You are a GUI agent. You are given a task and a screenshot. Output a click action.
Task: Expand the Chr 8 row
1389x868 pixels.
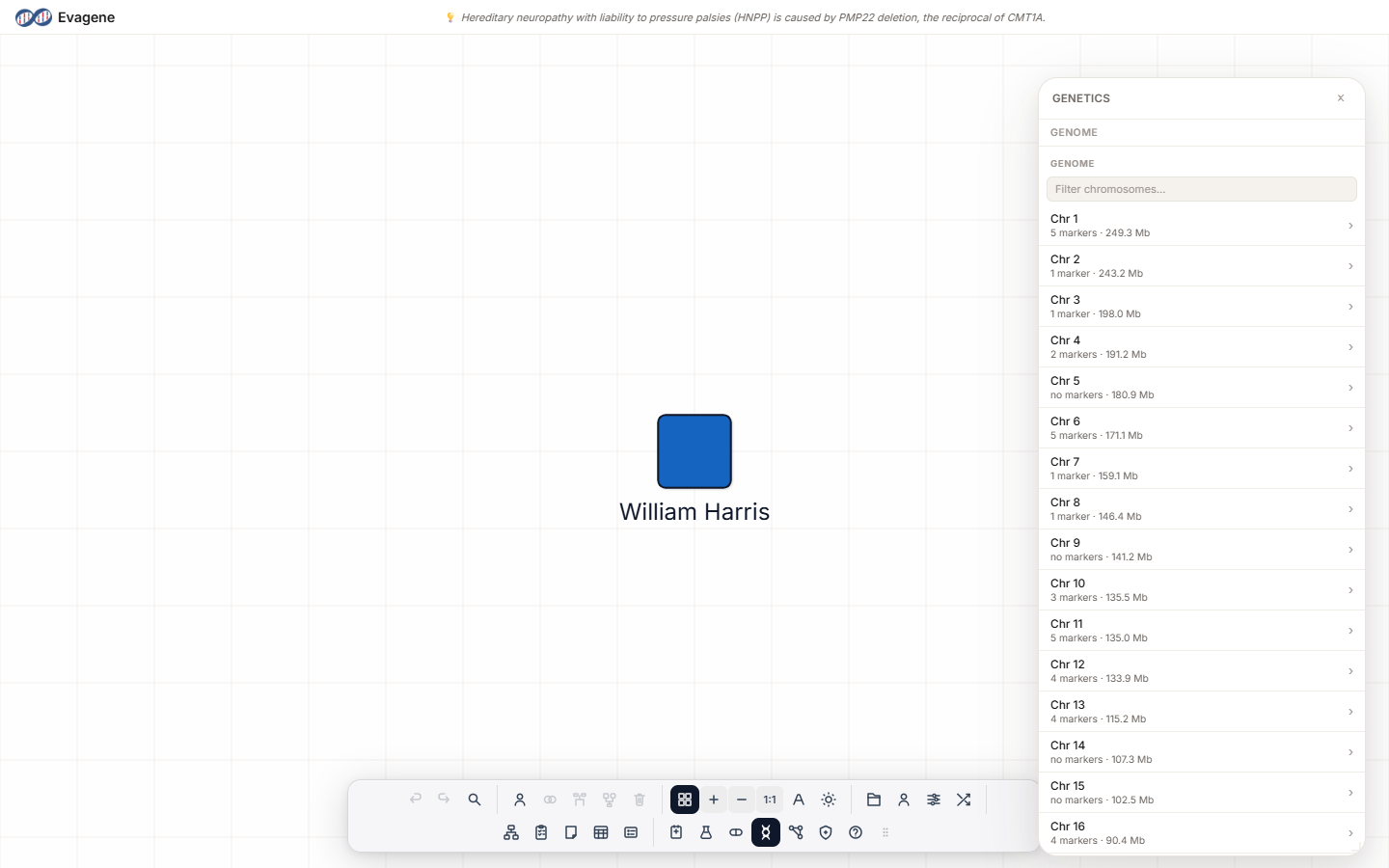click(x=1202, y=509)
